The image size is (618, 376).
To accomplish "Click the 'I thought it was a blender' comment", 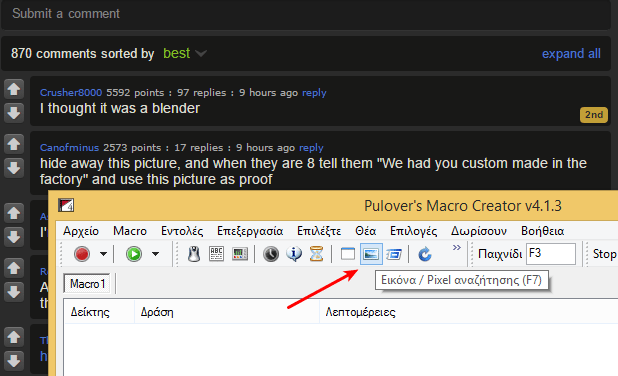I will (120, 108).
